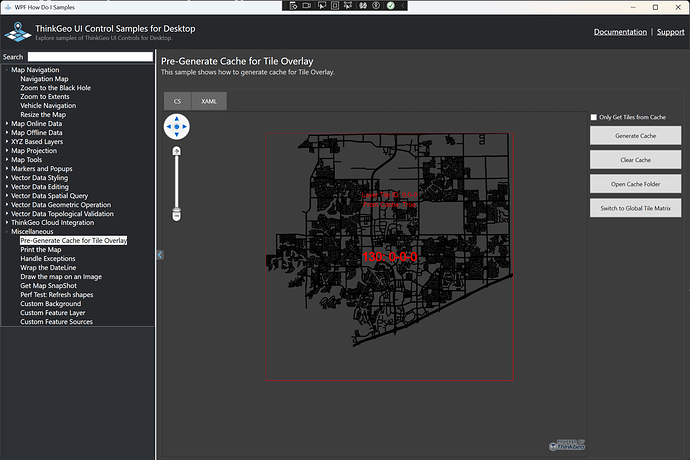Enable Only Get Tiles from Cache checkbox
This screenshot has width=690, height=460.
(594, 117)
